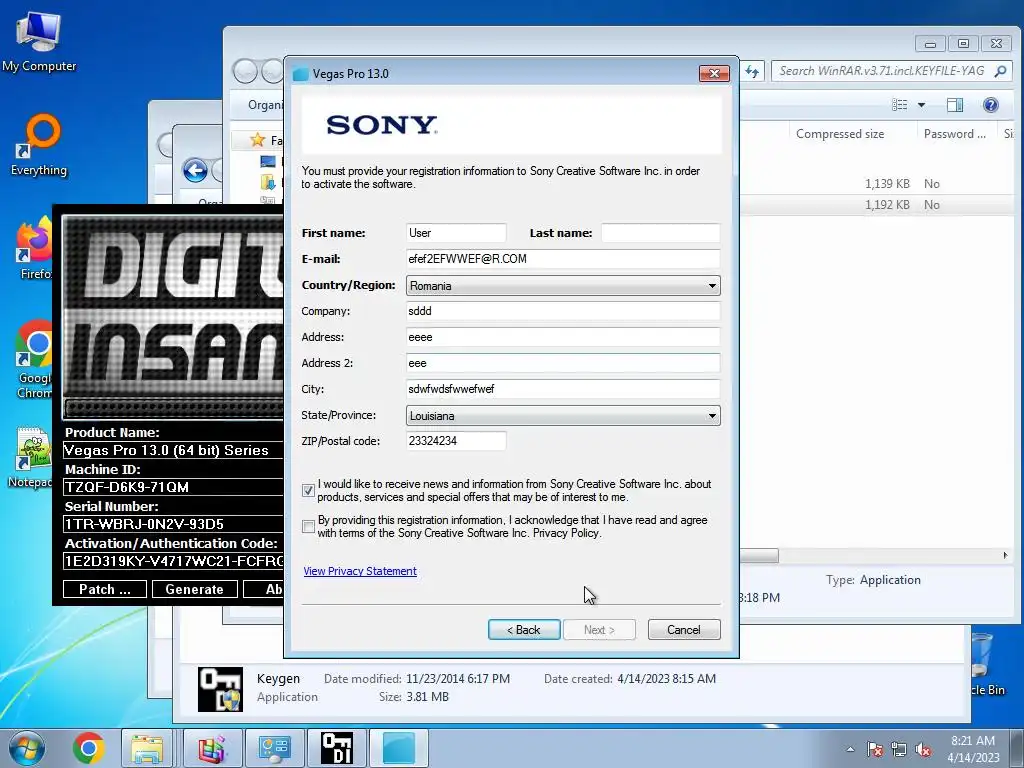The height and width of the screenshot is (768, 1024).
Task: Switch to the WinRAR taskbar item
Action: click(x=212, y=748)
